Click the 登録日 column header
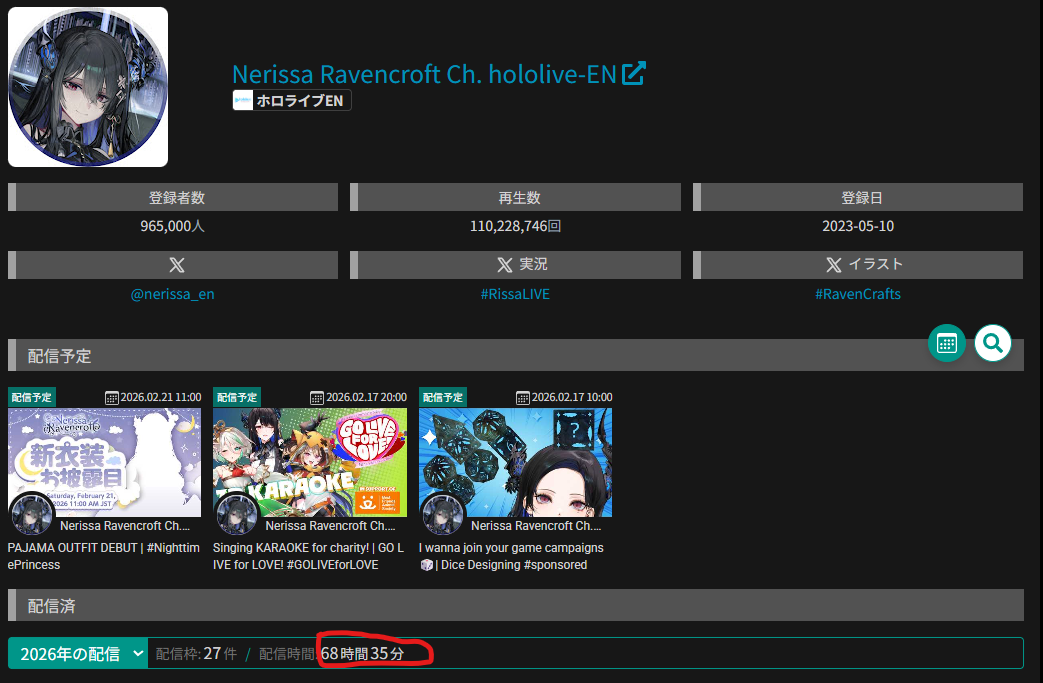Image resolution: width=1043 pixels, height=683 pixels. click(x=858, y=198)
